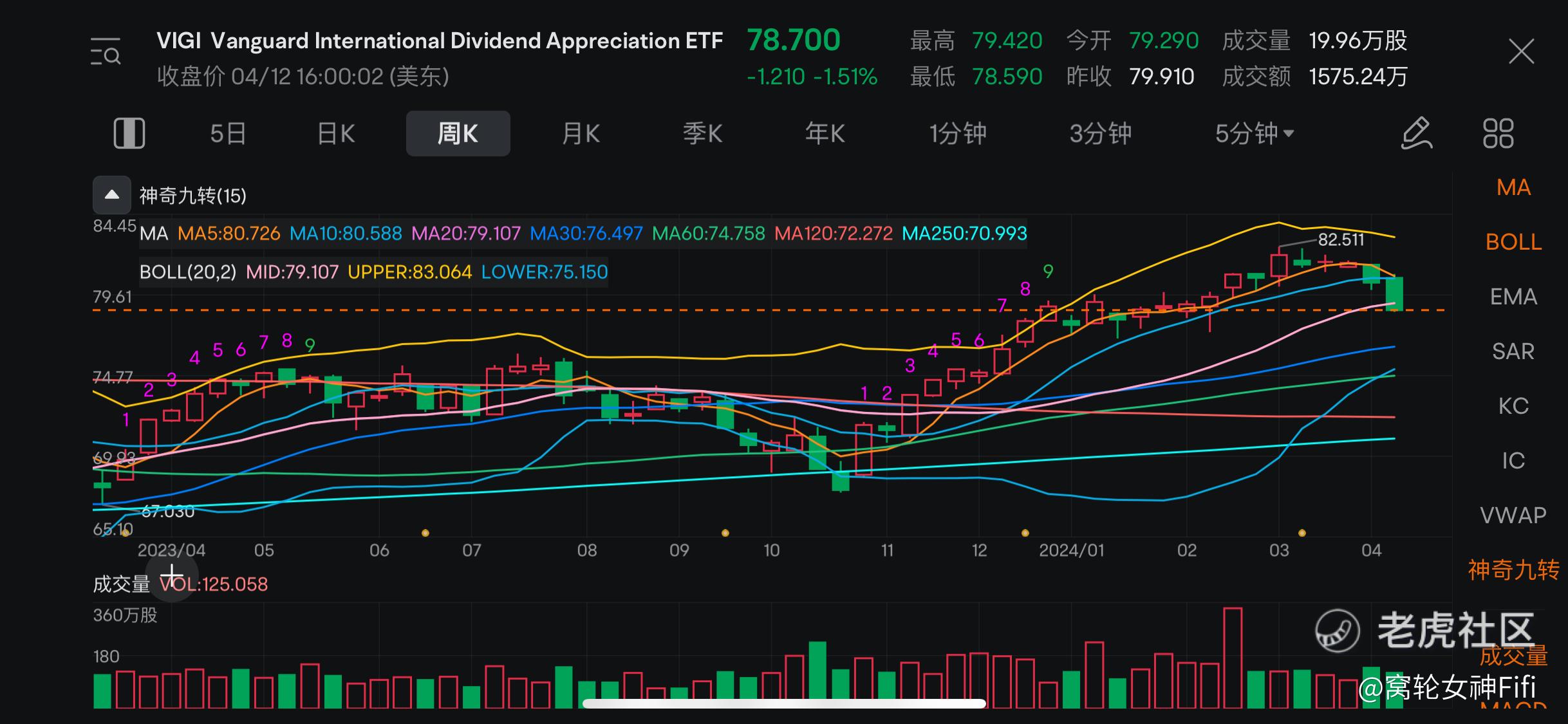Toggle the MA indicator
Screen dimensions: 1568x724
pos(1513,187)
